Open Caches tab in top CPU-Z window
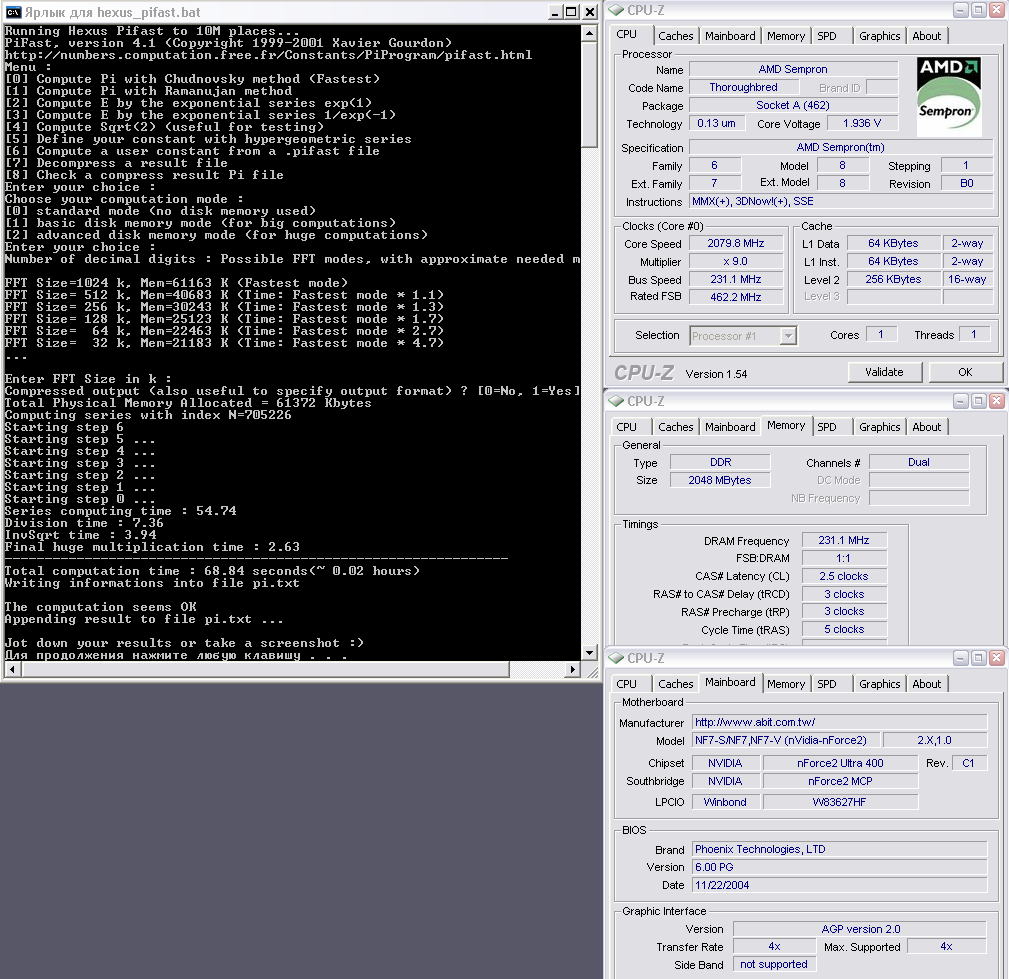Image resolution: width=1009 pixels, height=979 pixels. click(676, 36)
